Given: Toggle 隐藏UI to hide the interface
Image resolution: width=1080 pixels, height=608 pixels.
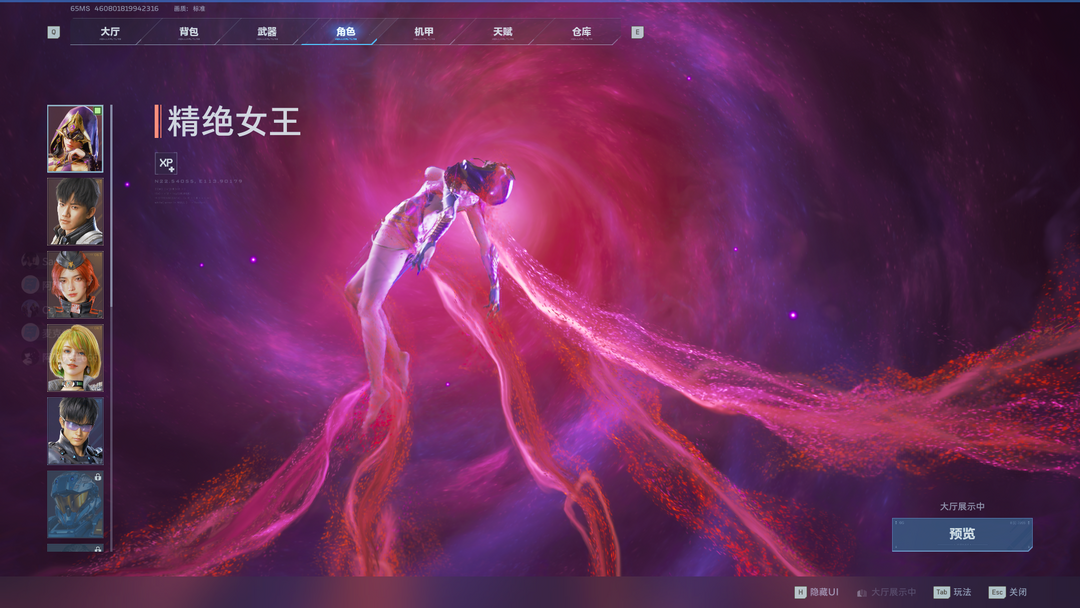Looking at the screenshot, I should pos(824,592).
